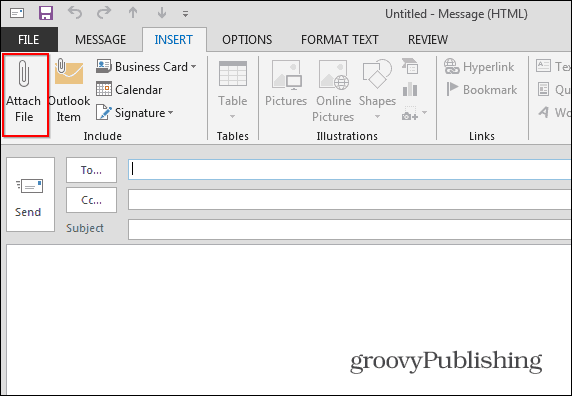Image resolution: width=572 pixels, height=396 pixels.
Task: Open the FILE tab
Action: (29, 39)
